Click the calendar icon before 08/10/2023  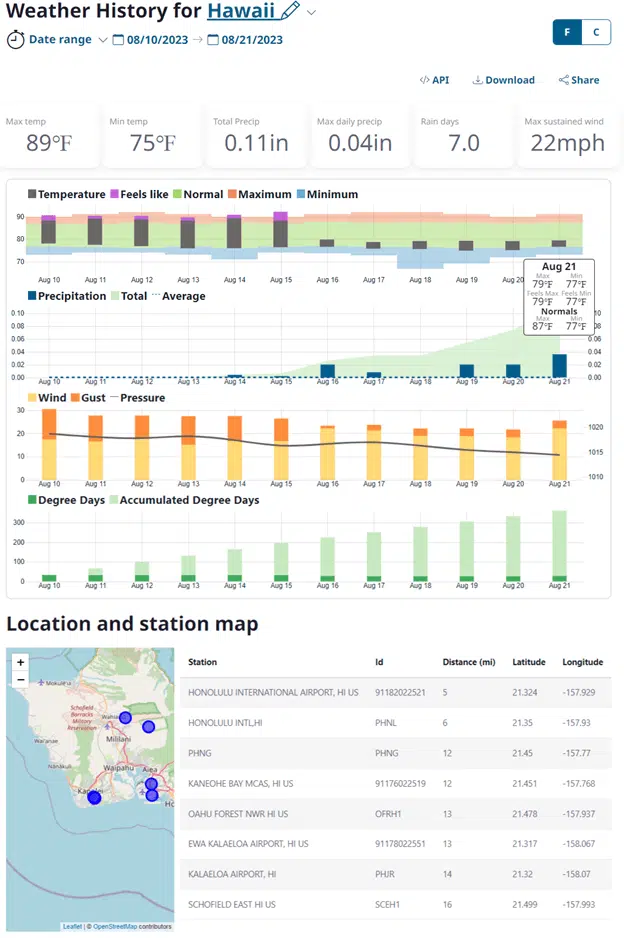pos(118,40)
